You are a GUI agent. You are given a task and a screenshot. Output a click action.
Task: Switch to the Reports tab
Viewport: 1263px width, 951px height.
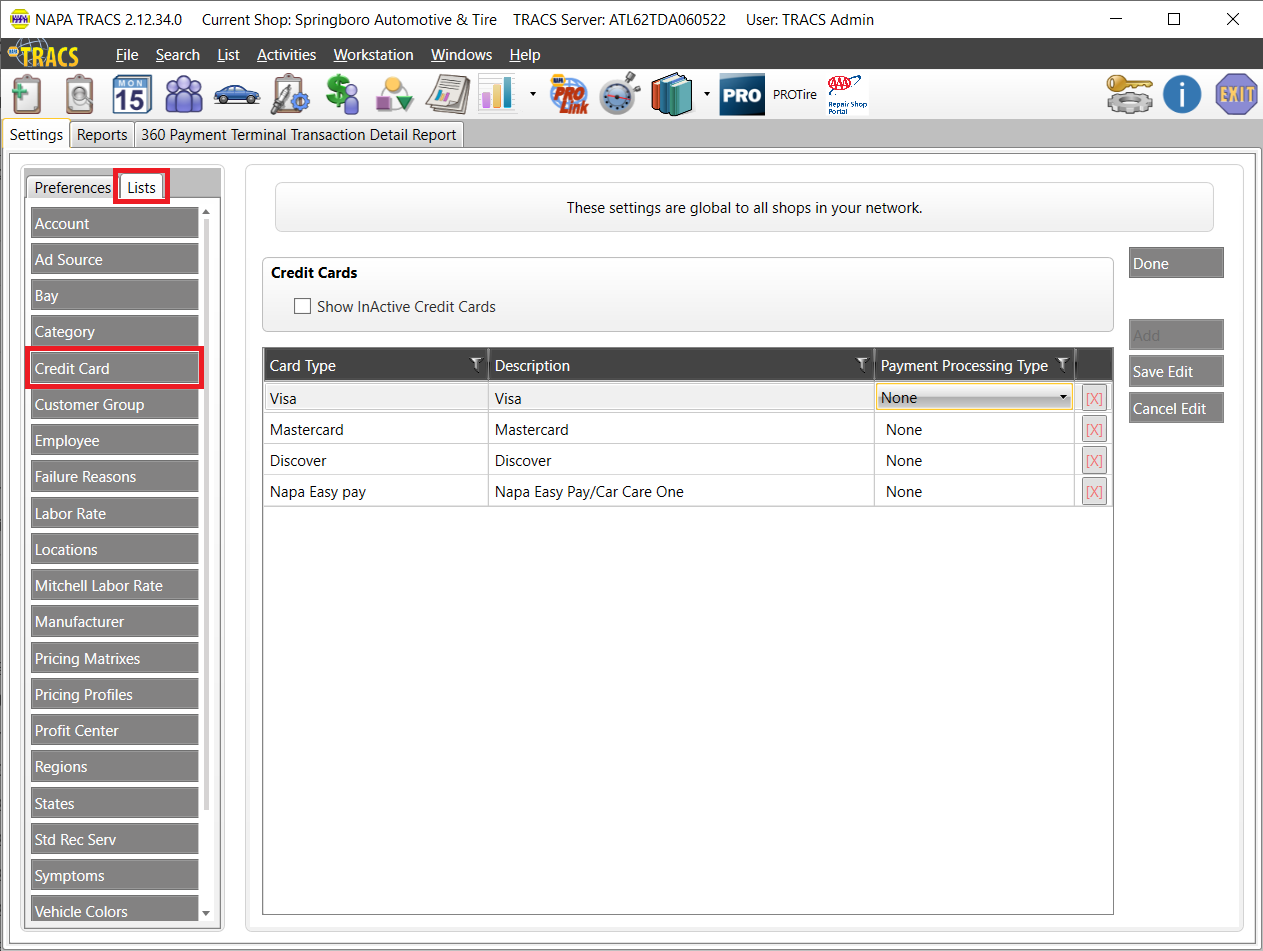102,135
